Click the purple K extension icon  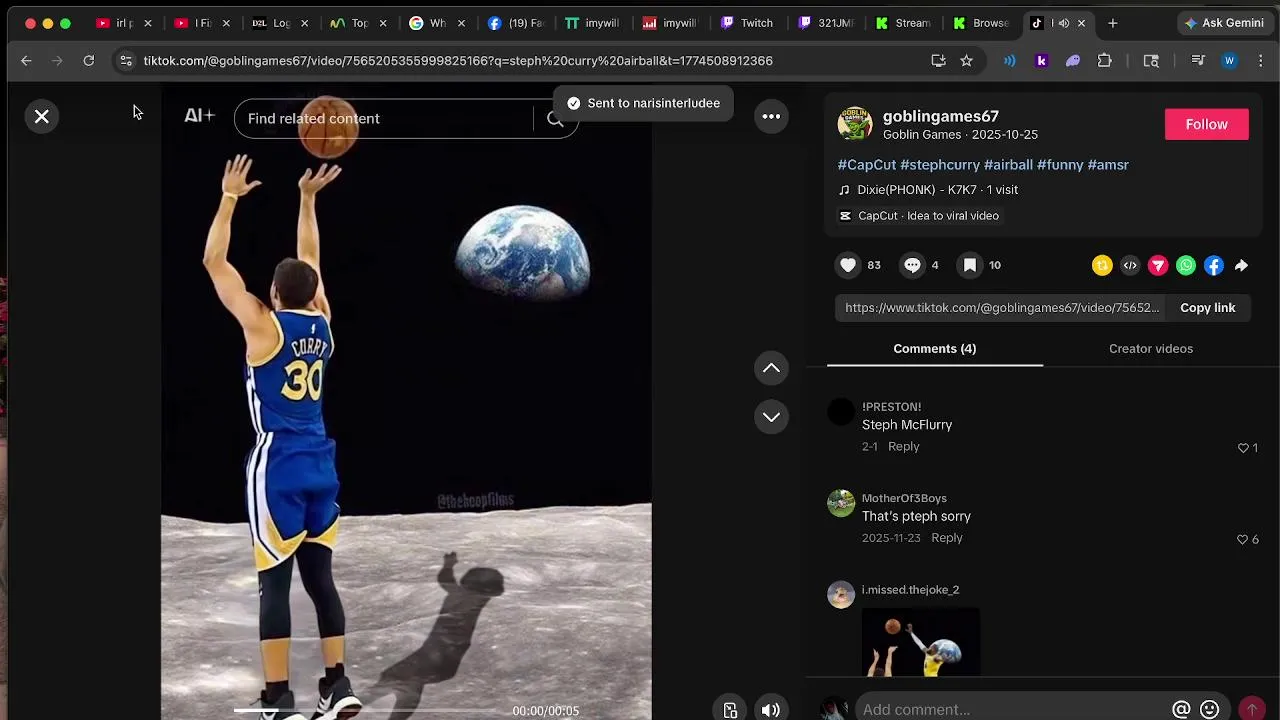pyautogui.click(x=1041, y=61)
